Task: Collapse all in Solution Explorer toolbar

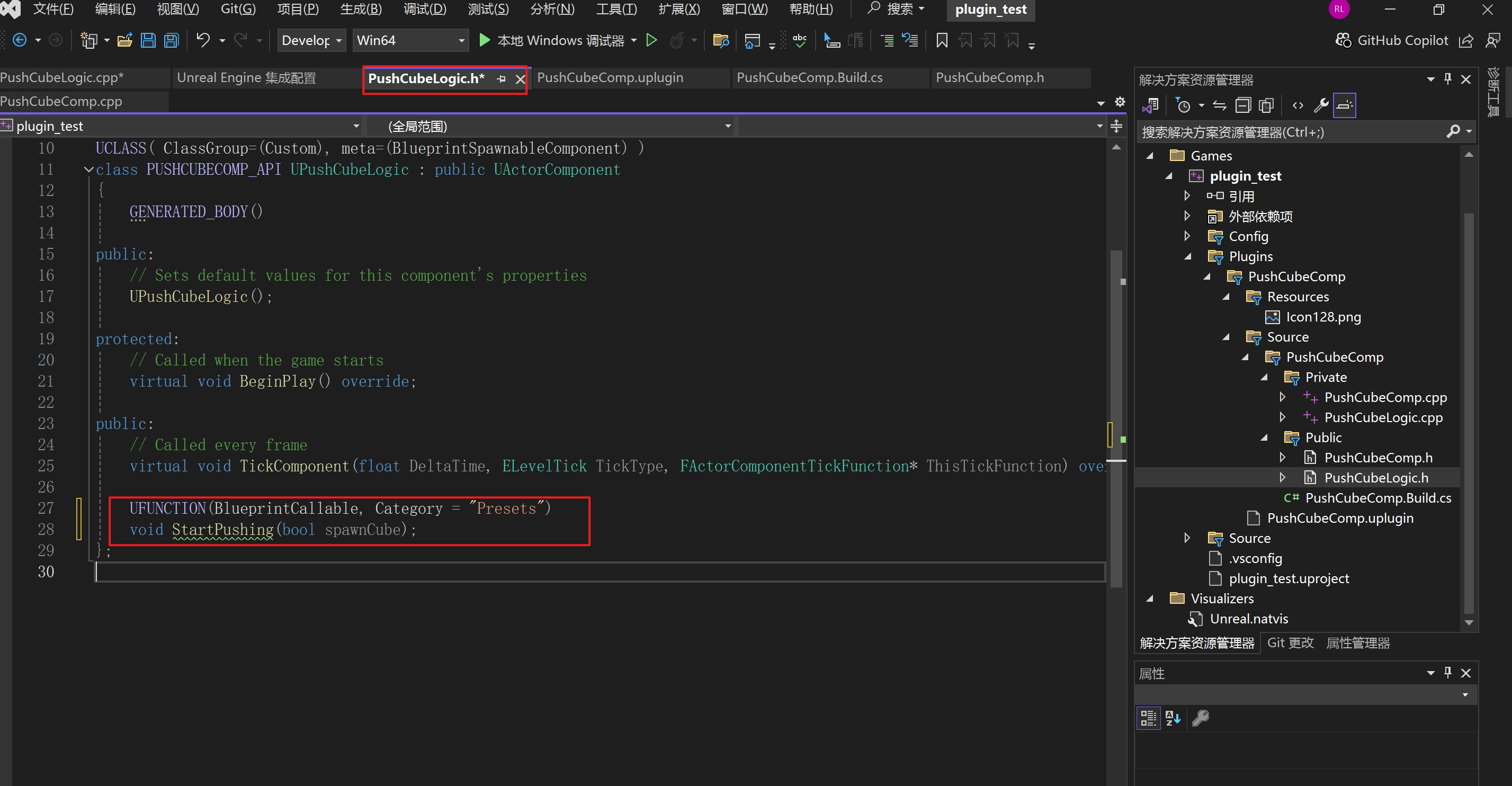Action: (1243, 105)
